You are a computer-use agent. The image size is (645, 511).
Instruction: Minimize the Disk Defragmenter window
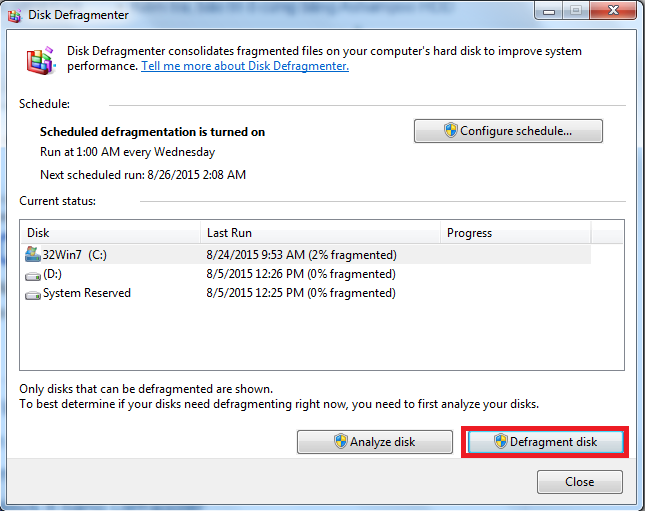coord(549,11)
